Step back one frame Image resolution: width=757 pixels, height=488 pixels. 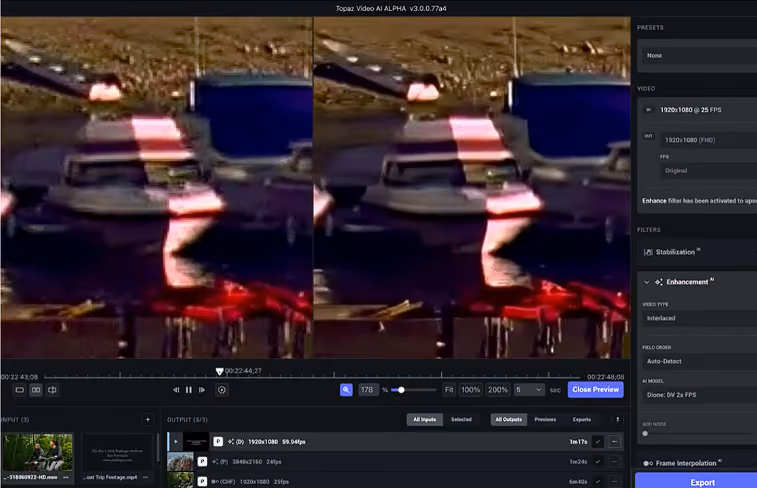176,390
